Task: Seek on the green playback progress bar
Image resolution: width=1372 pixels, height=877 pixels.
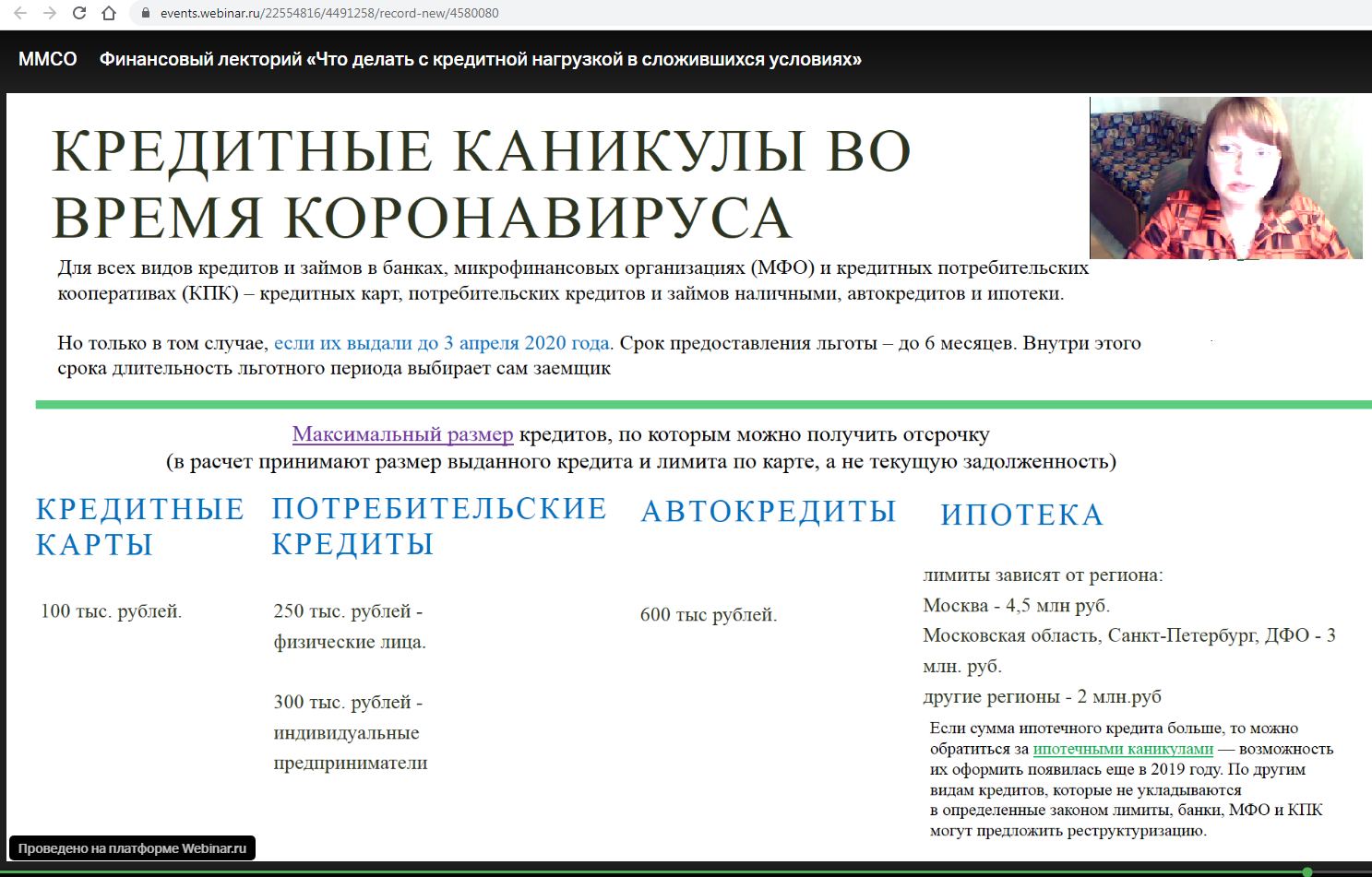Action: (x=686, y=872)
